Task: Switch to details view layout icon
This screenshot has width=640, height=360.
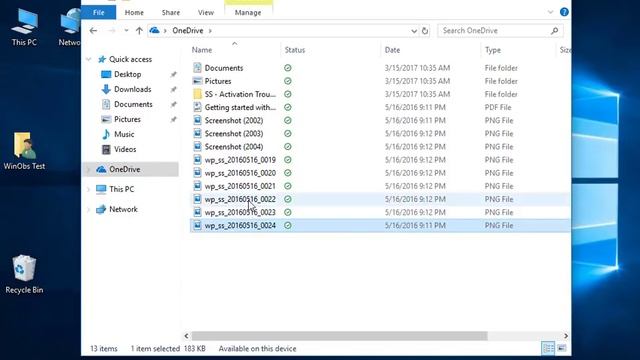Action: [x=548, y=348]
